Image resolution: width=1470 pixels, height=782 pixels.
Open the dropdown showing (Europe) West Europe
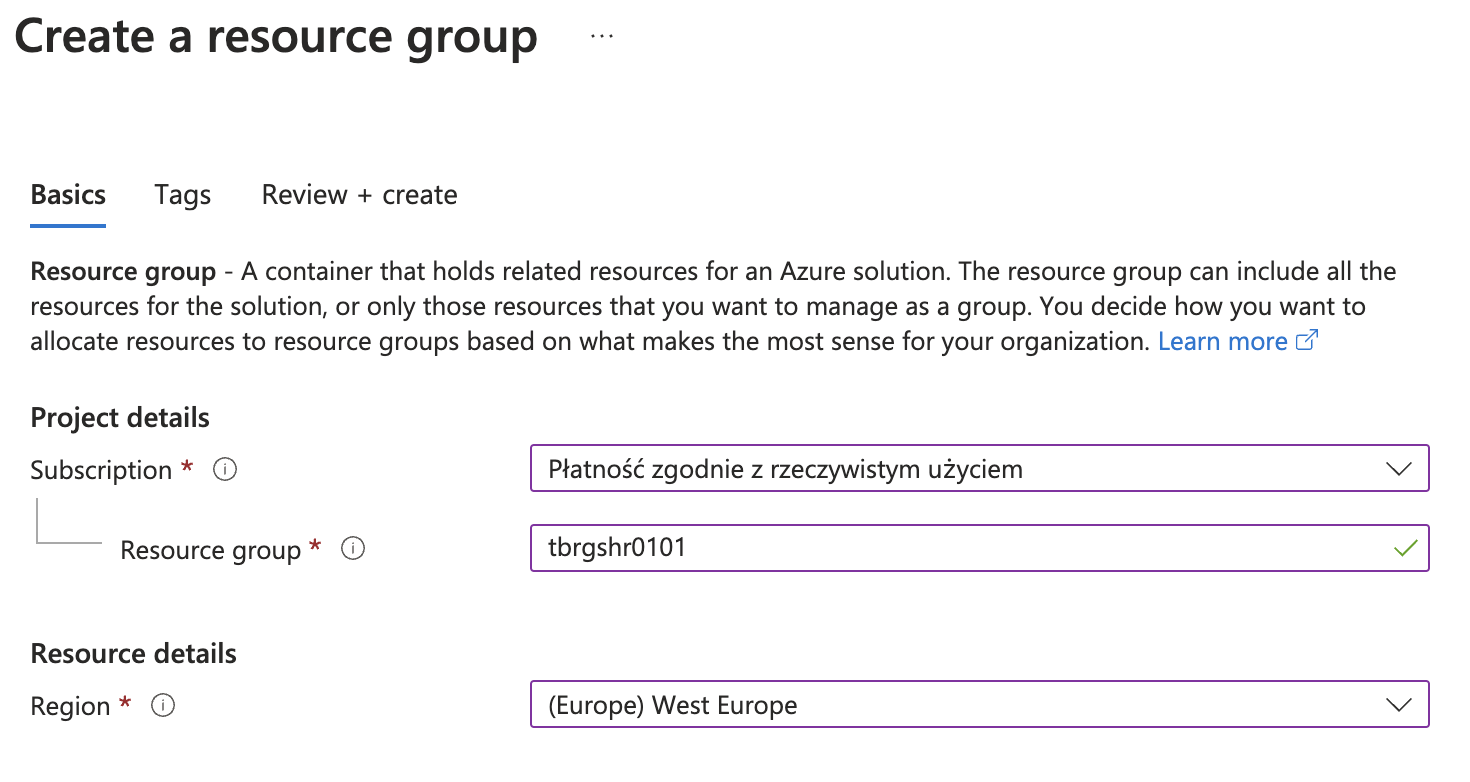[x=980, y=705]
